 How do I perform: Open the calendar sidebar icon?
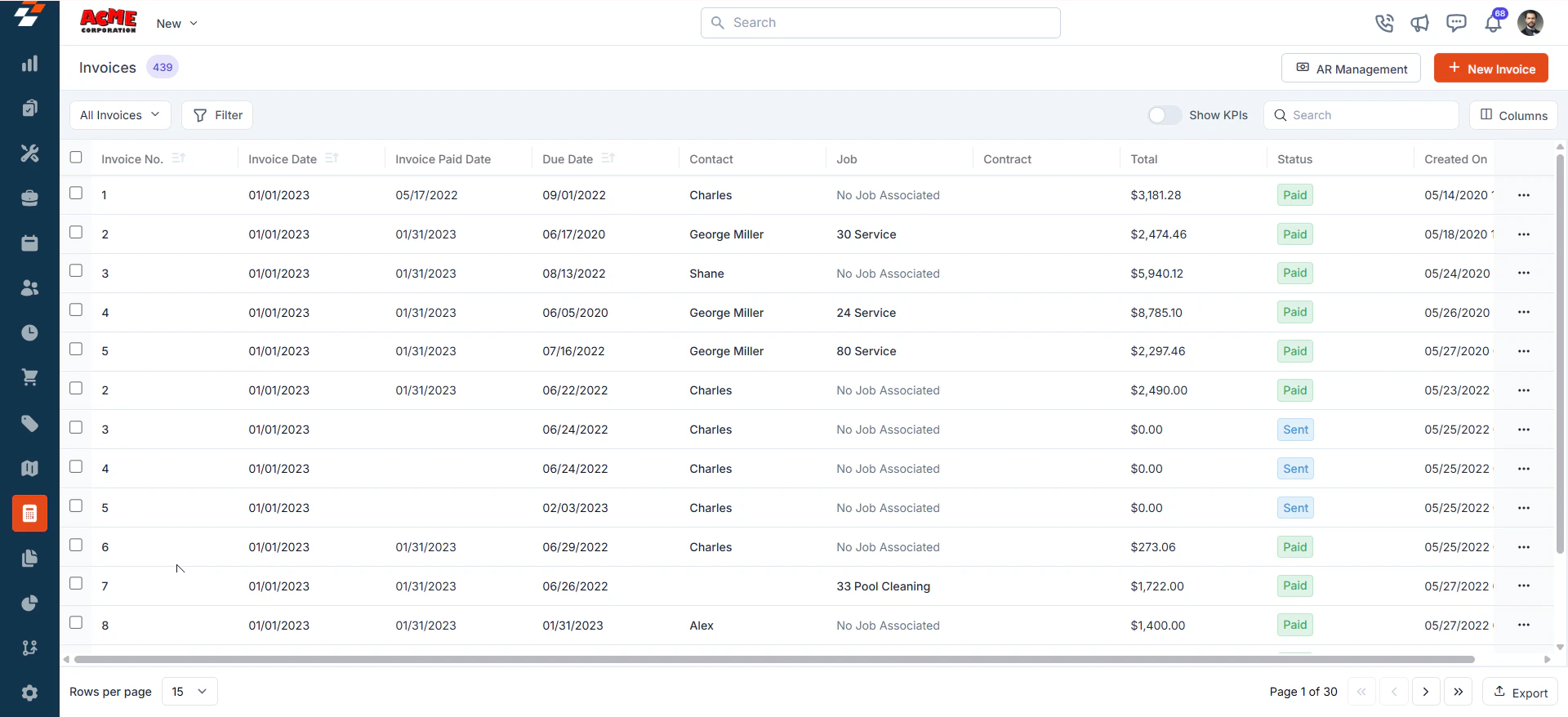[29, 243]
